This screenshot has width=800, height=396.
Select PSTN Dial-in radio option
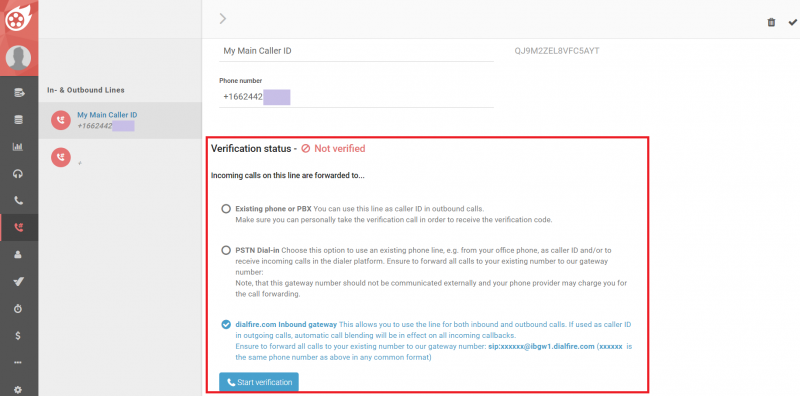click(226, 251)
